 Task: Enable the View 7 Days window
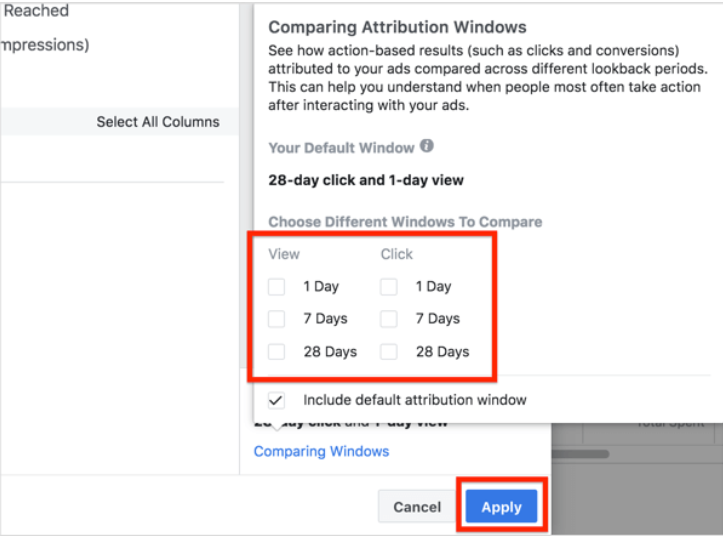(x=277, y=319)
